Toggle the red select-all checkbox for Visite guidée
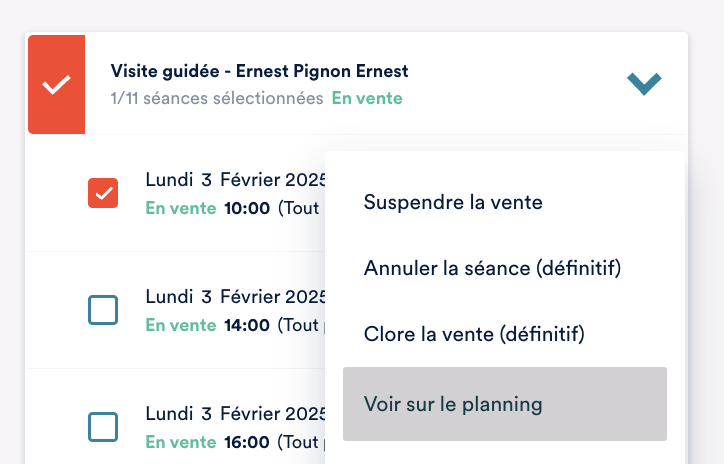Image resolution: width=724 pixels, height=464 pixels. [56, 84]
